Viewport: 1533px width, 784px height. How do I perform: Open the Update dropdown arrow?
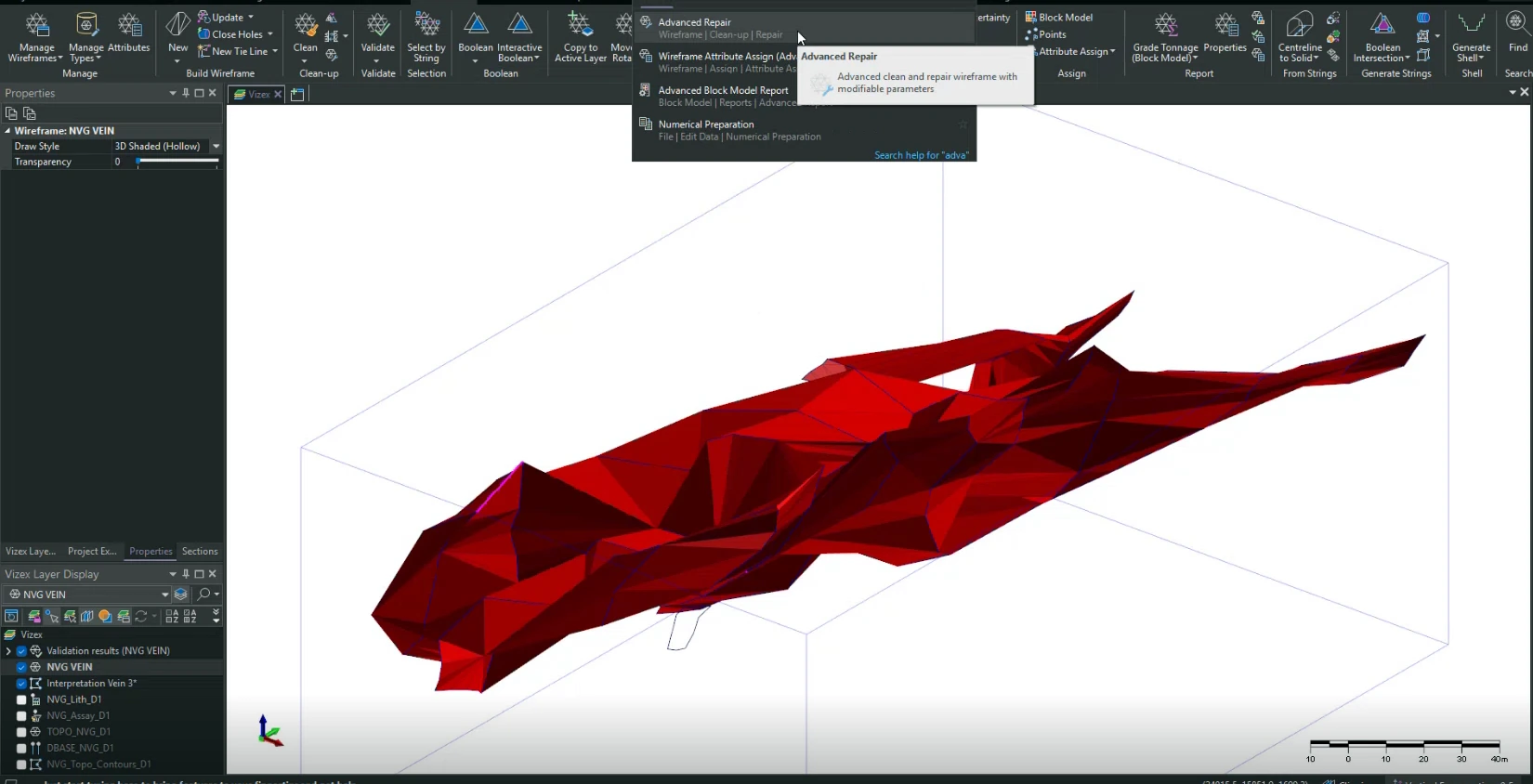tap(251, 18)
